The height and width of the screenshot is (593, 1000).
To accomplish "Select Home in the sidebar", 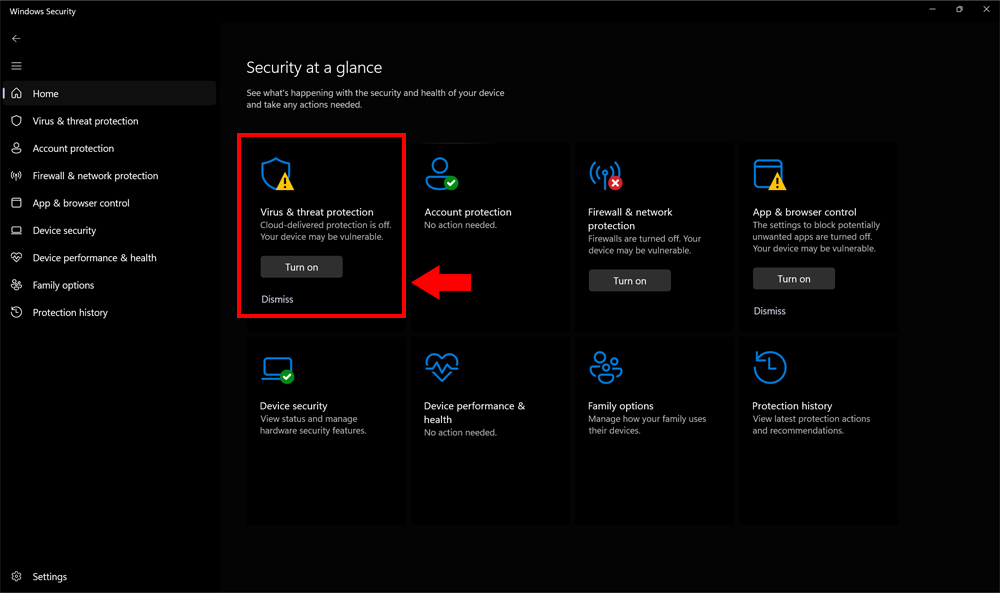I will (46, 94).
